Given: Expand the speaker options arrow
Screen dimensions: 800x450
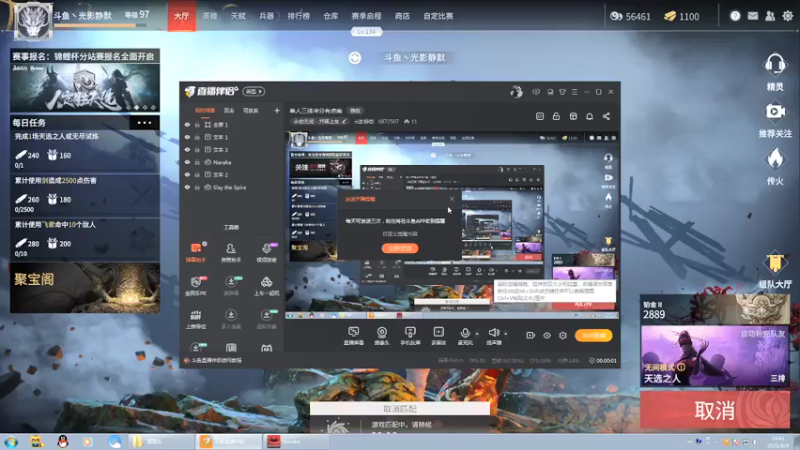Looking at the screenshot, I should 506,334.
